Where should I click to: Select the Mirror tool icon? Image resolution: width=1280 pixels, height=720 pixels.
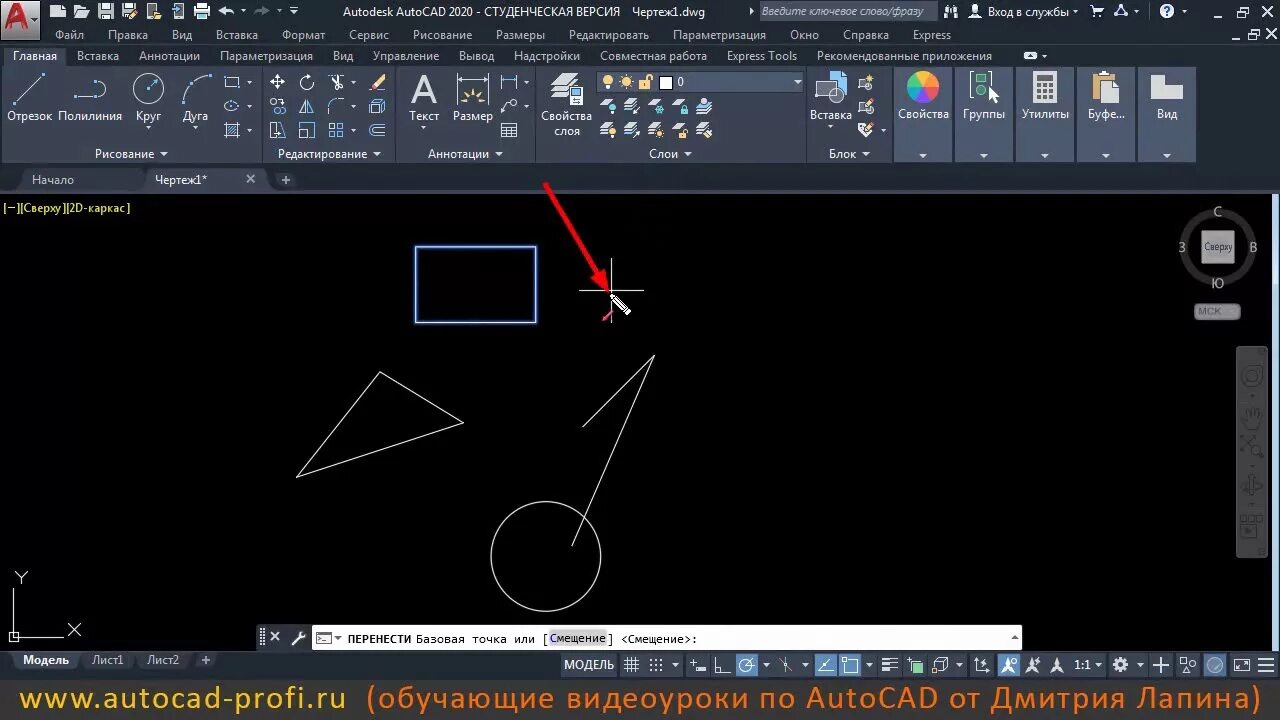click(x=306, y=106)
